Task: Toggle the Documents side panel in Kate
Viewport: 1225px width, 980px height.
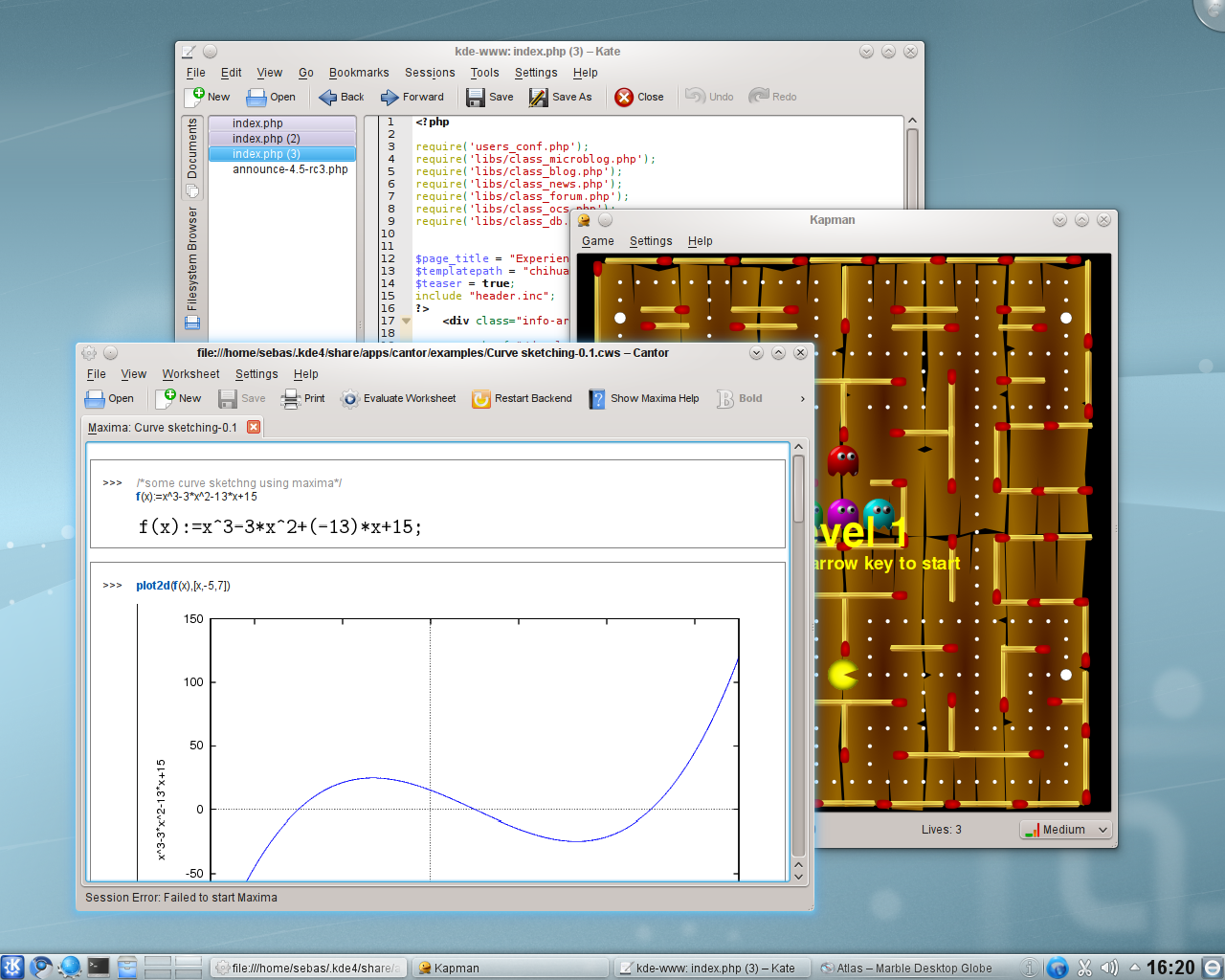Action: pos(192,156)
